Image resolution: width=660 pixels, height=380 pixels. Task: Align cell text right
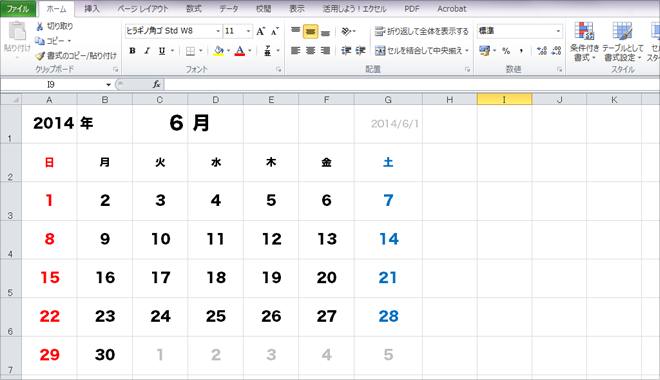tap(325, 50)
